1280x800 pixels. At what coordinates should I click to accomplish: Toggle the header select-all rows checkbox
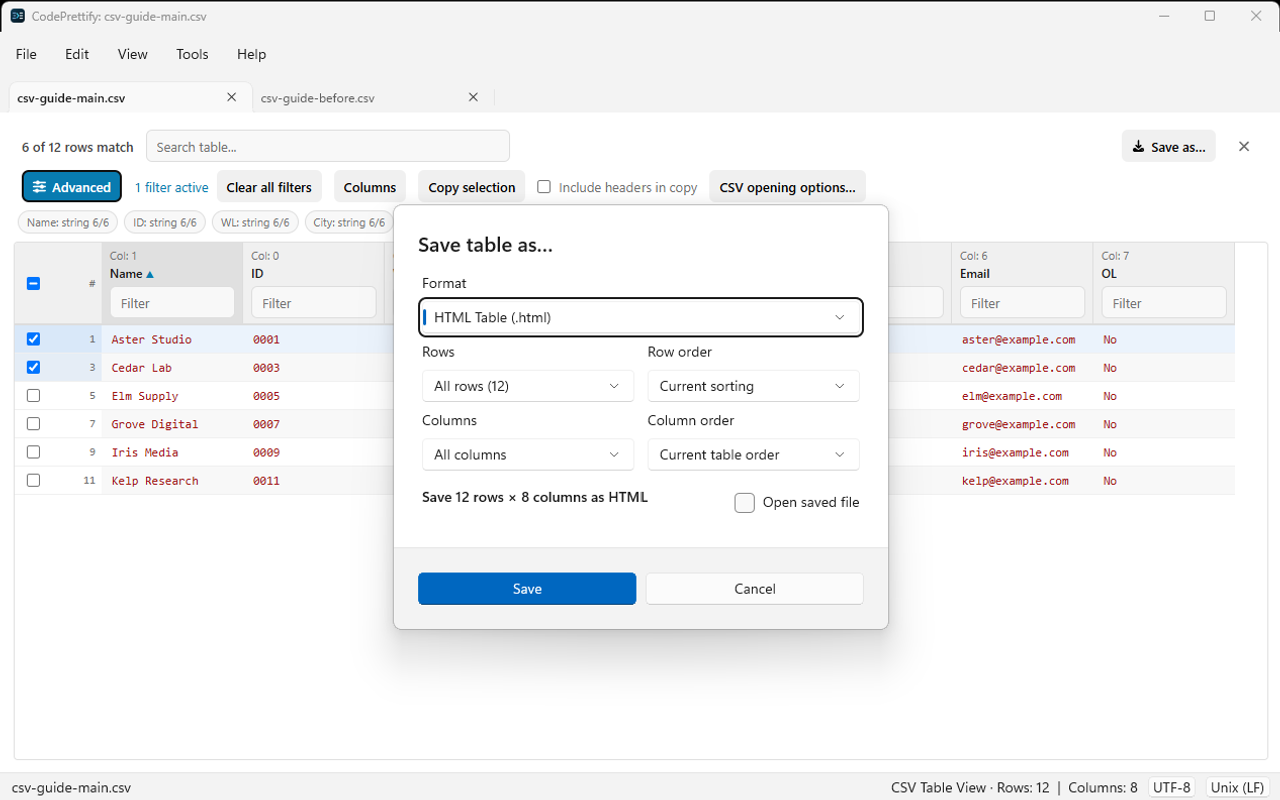pos(33,283)
